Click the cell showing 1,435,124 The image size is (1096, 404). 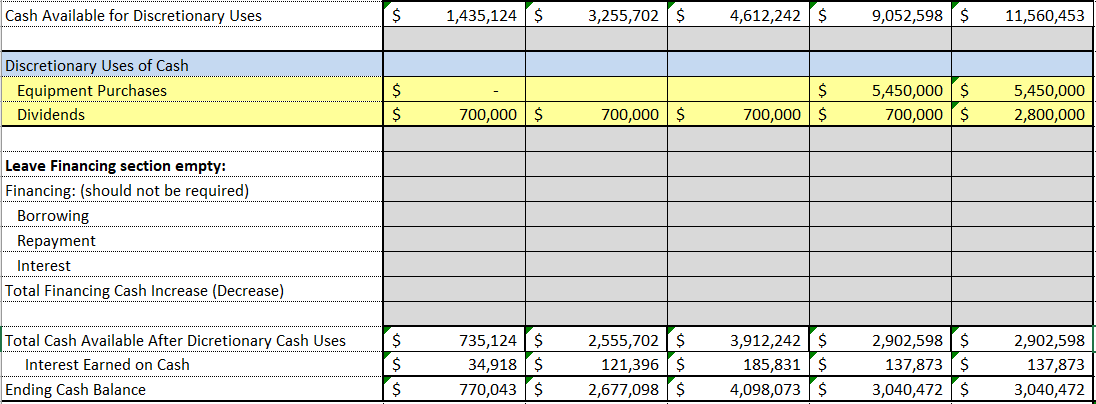coord(454,15)
